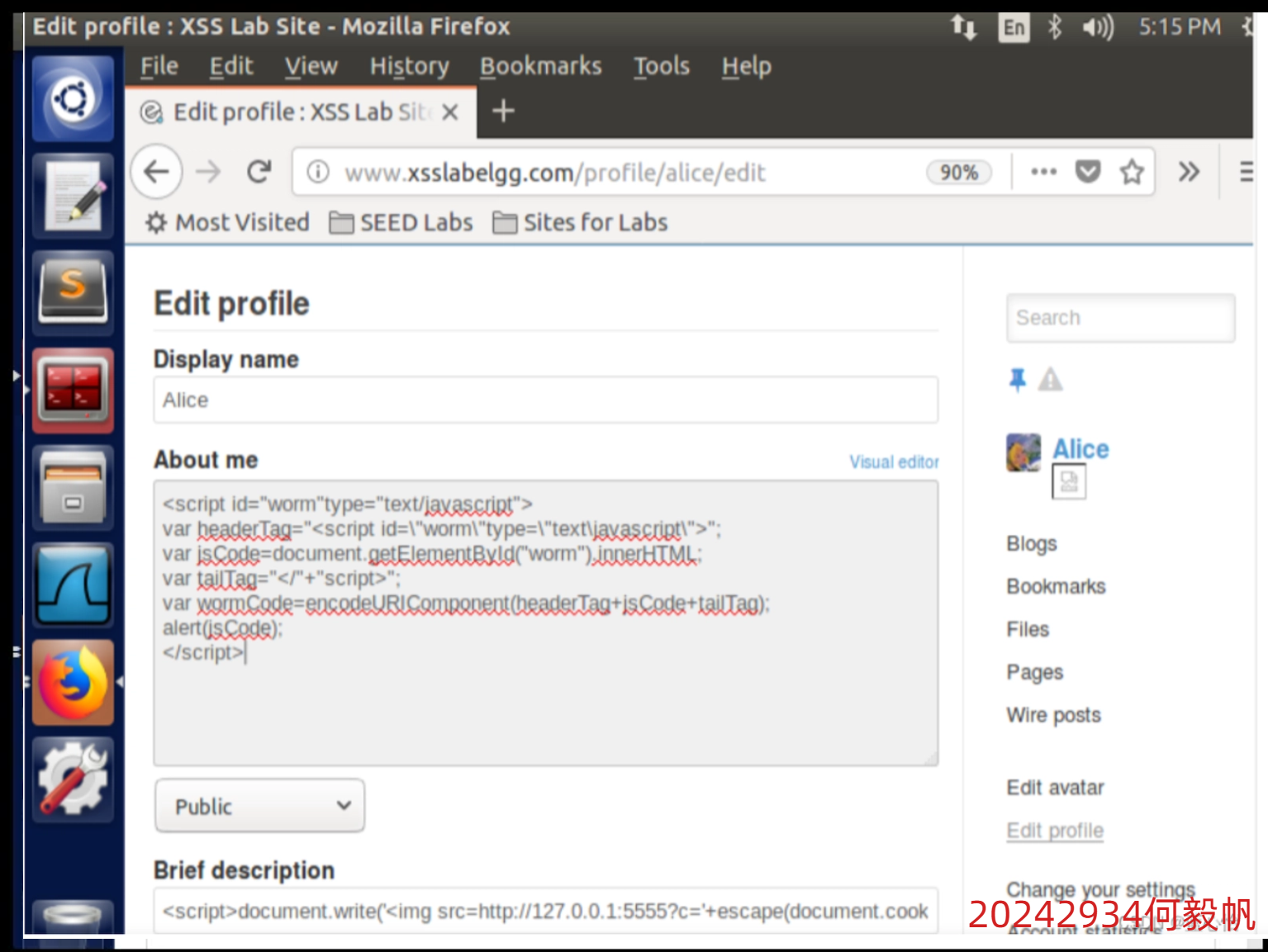Open Edit avatar link
Viewport: 1268px width, 952px height.
tap(1055, 788)
